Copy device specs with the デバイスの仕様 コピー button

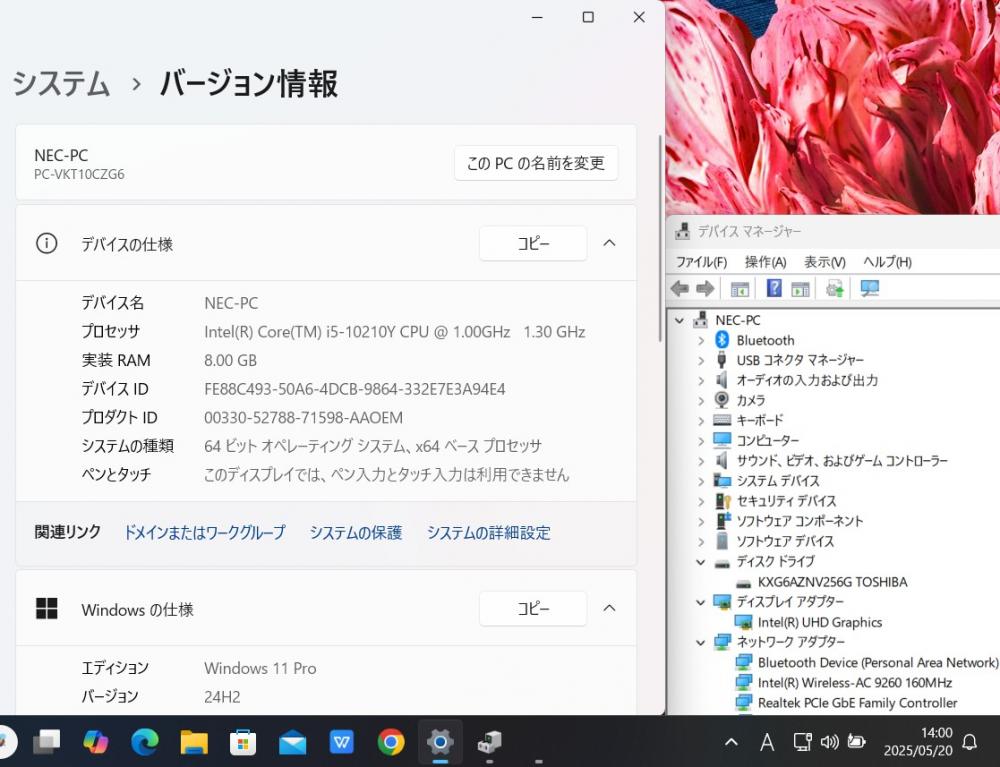533,243
